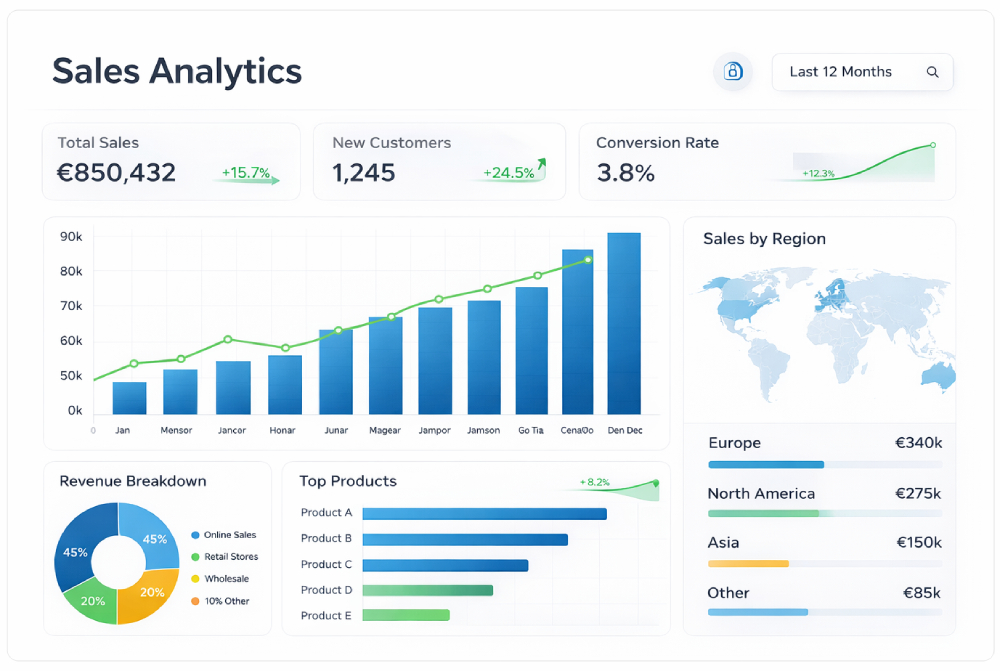
Task: Click the Product D green bar
Action: pos(428,591)
